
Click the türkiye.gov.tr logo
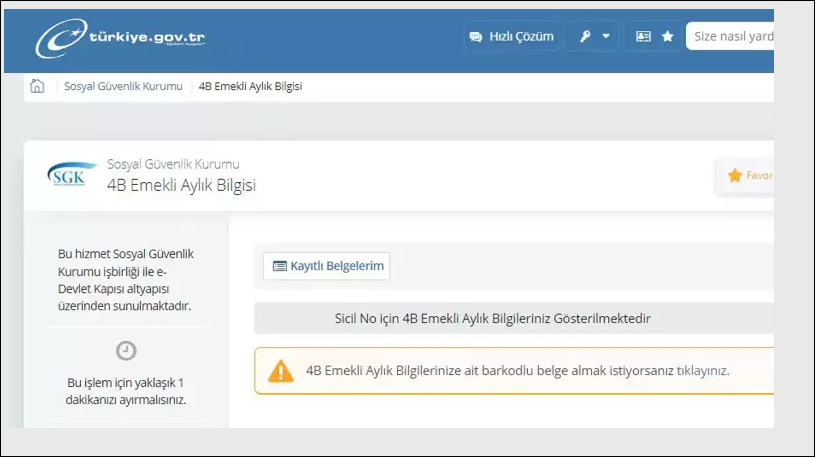click(121, 39)
